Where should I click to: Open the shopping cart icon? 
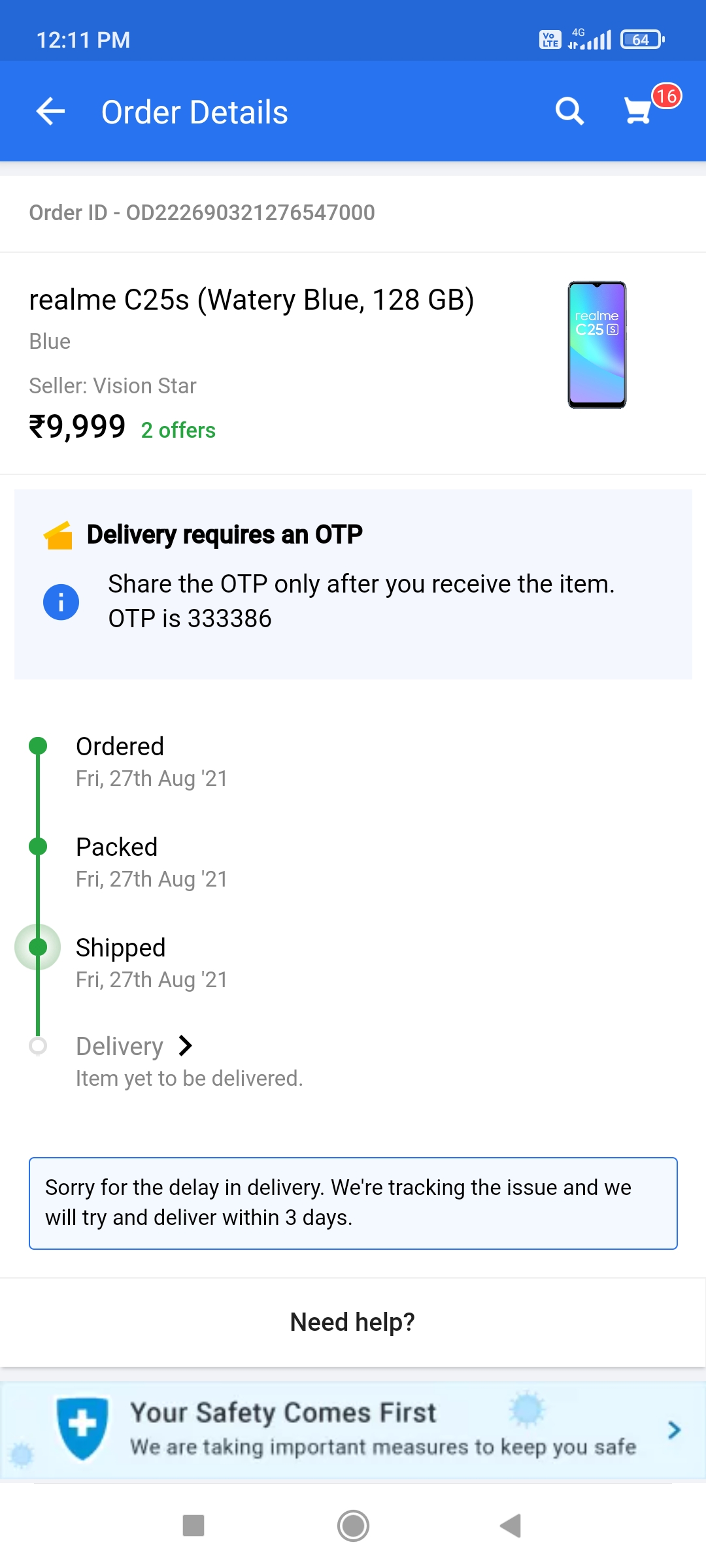click(638, 111)
